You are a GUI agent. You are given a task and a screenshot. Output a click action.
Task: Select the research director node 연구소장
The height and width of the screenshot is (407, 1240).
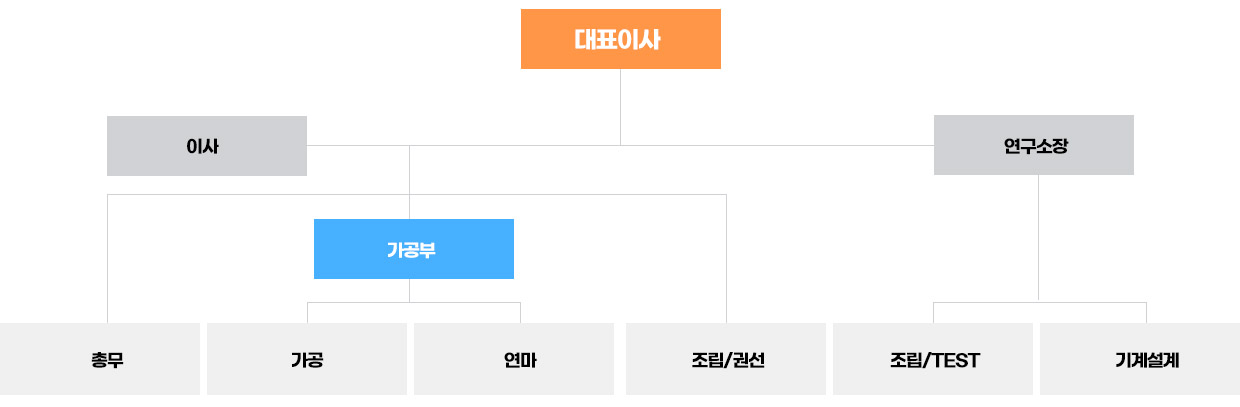(1034, 145)
